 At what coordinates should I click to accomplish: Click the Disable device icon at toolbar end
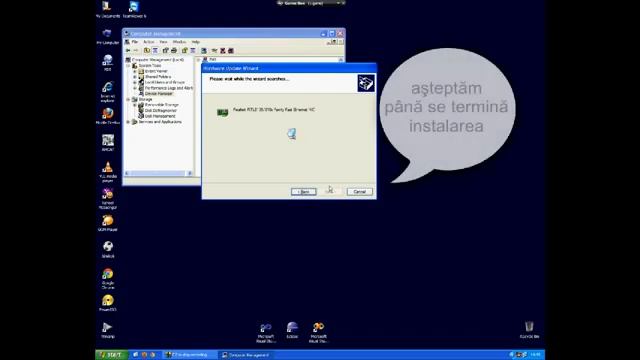click(231, 51)
